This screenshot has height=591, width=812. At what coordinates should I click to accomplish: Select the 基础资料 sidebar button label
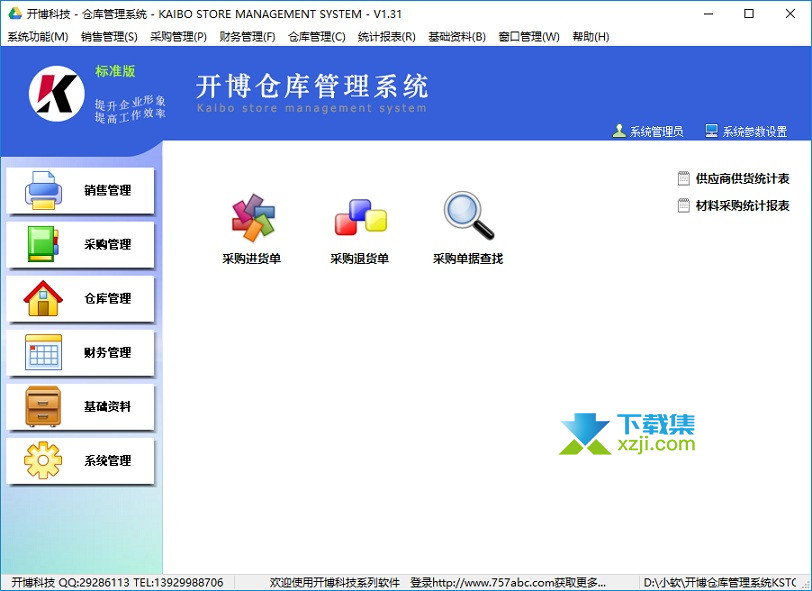108,407
